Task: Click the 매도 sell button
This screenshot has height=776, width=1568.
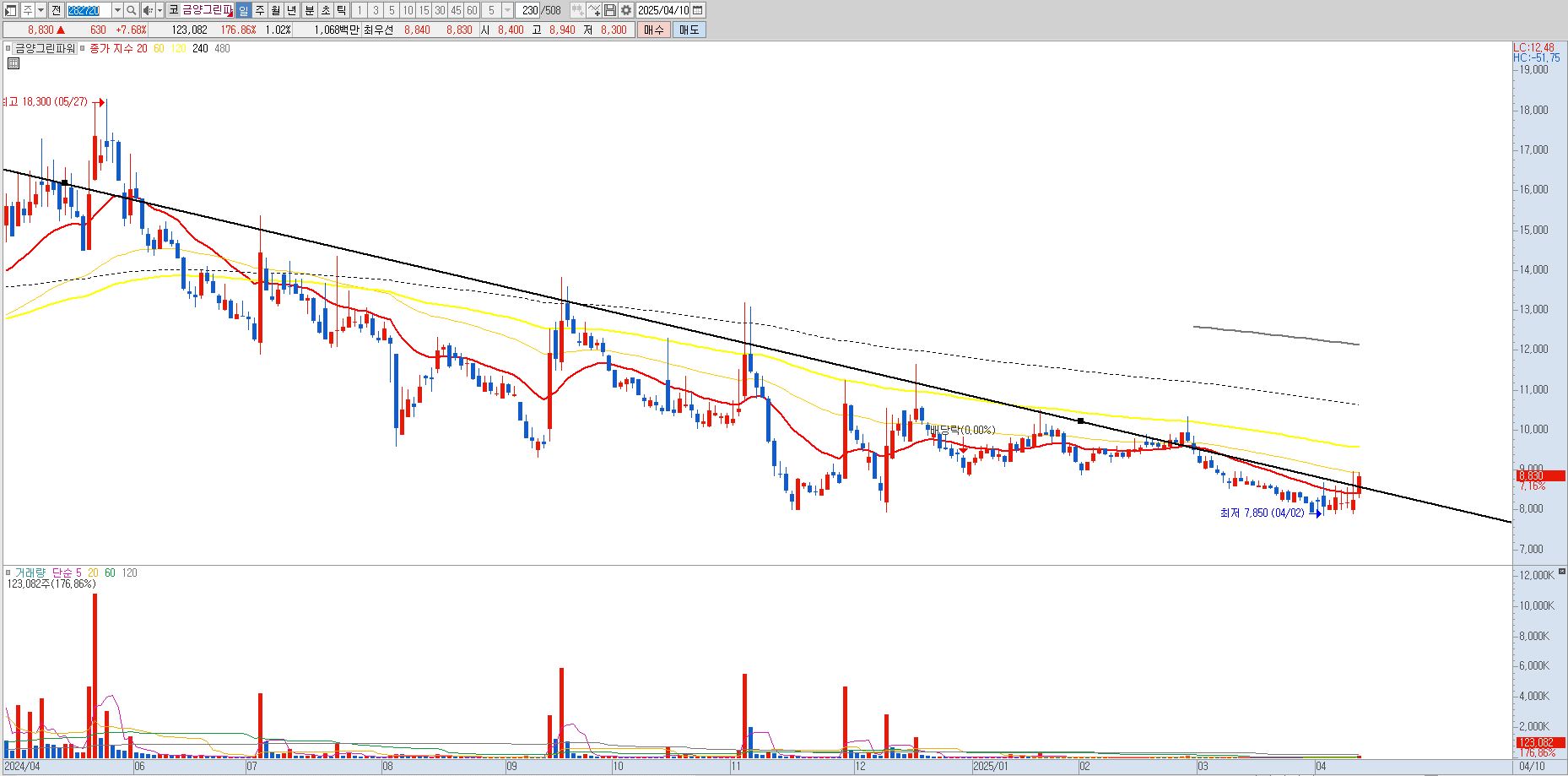Action: point(689,30)
